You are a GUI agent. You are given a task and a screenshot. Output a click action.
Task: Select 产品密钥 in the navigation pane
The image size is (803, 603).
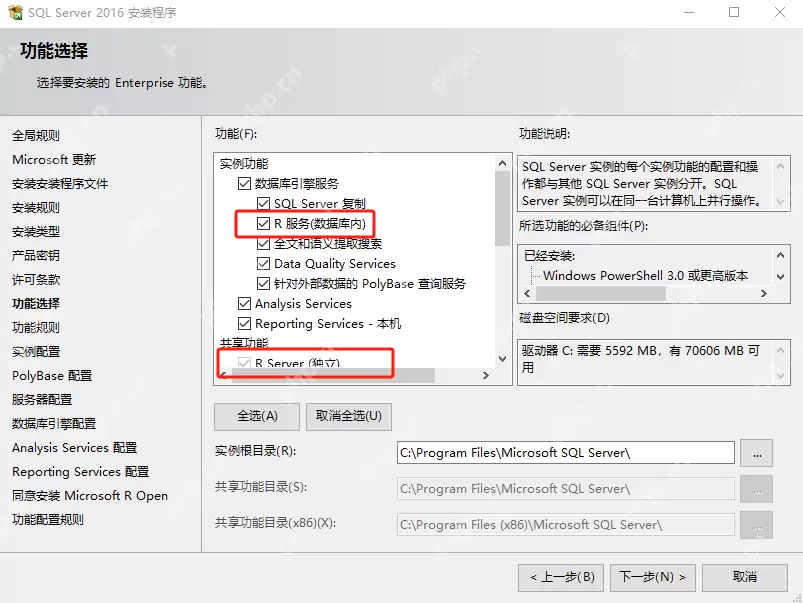coord(37,255)
